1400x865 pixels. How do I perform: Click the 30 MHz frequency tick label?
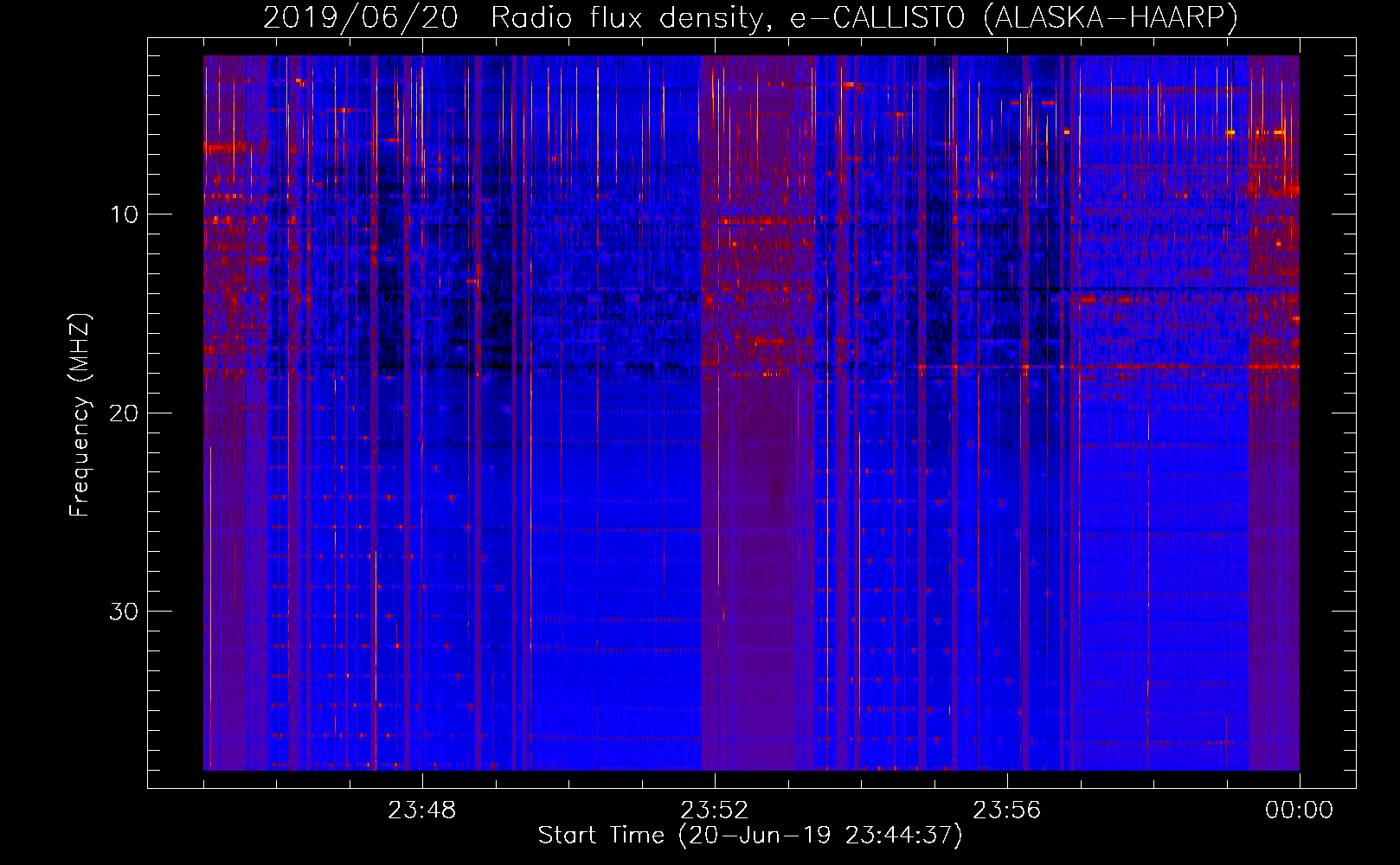(124, 612)
